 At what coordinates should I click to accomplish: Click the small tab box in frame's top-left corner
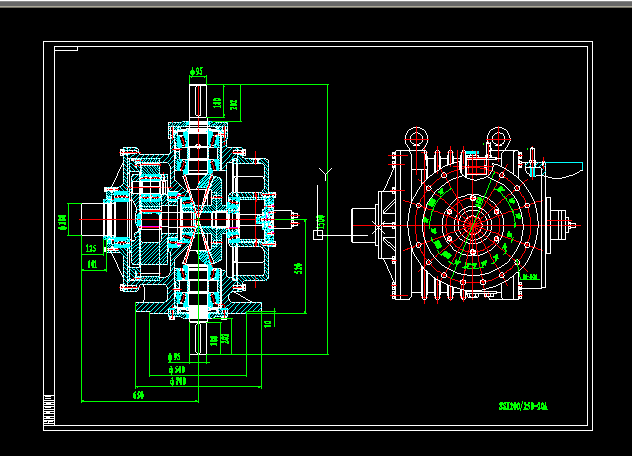tap(66, 49)
